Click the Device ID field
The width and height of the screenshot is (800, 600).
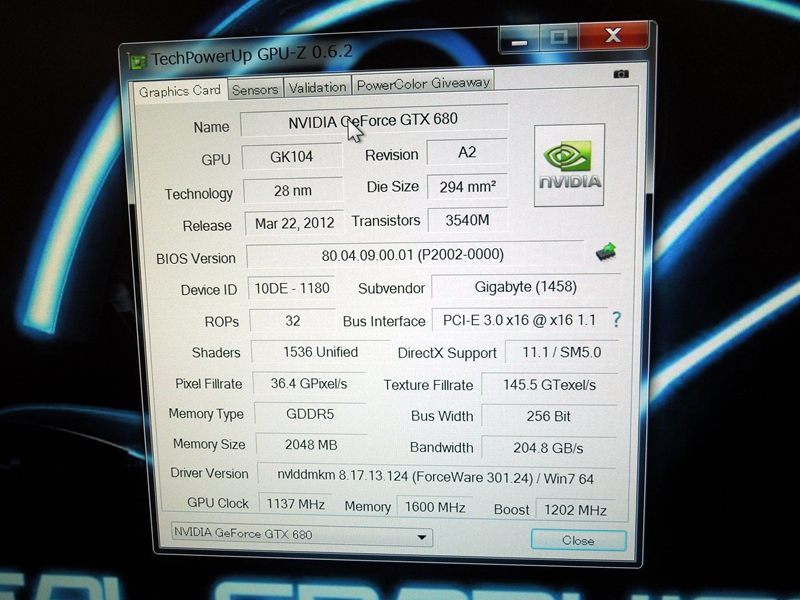coord(290,288)
